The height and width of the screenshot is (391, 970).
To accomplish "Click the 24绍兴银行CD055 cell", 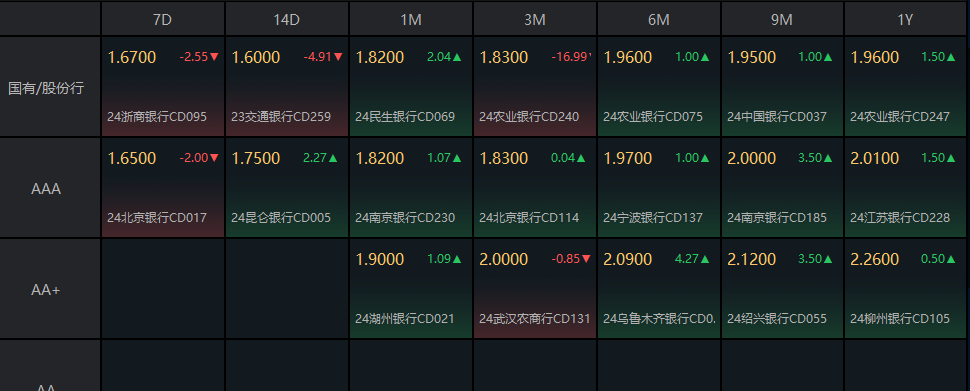I will tap(782, 289).
